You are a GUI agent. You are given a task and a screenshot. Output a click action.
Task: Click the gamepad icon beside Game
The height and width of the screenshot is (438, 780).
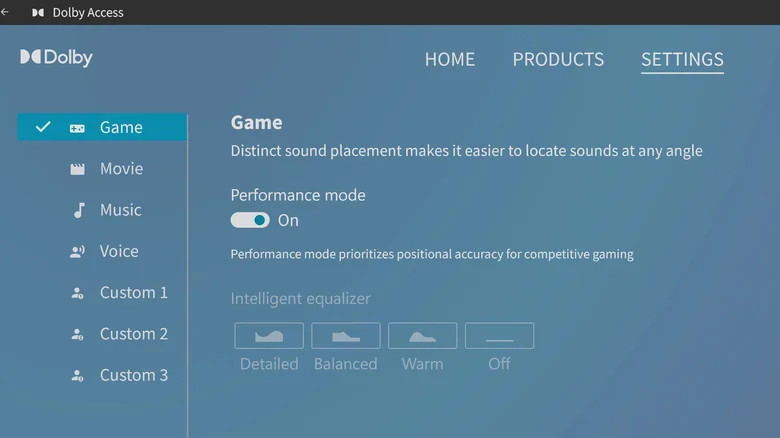(x=77, y=128)
